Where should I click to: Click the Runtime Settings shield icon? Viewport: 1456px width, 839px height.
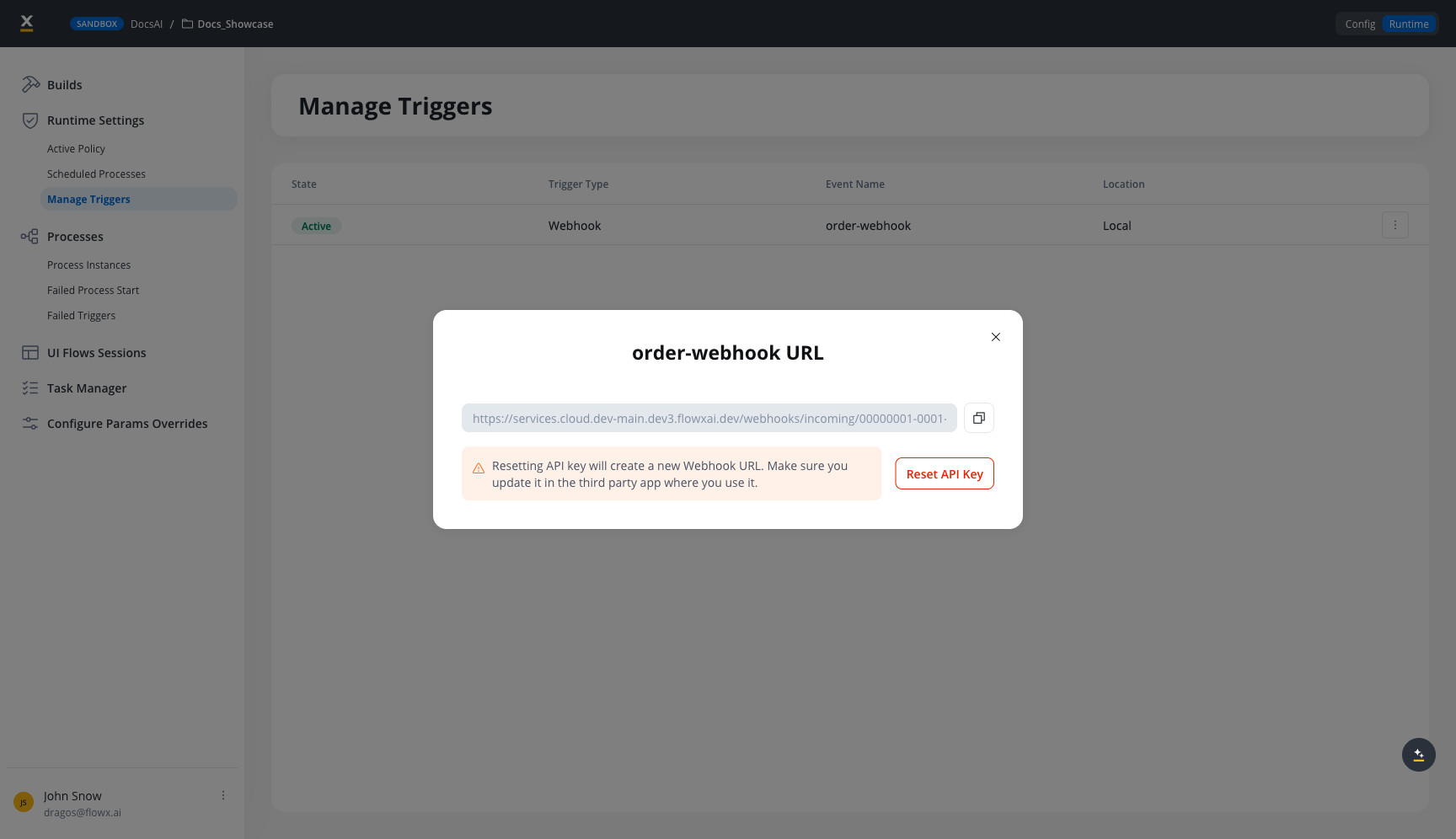(30, 120)
